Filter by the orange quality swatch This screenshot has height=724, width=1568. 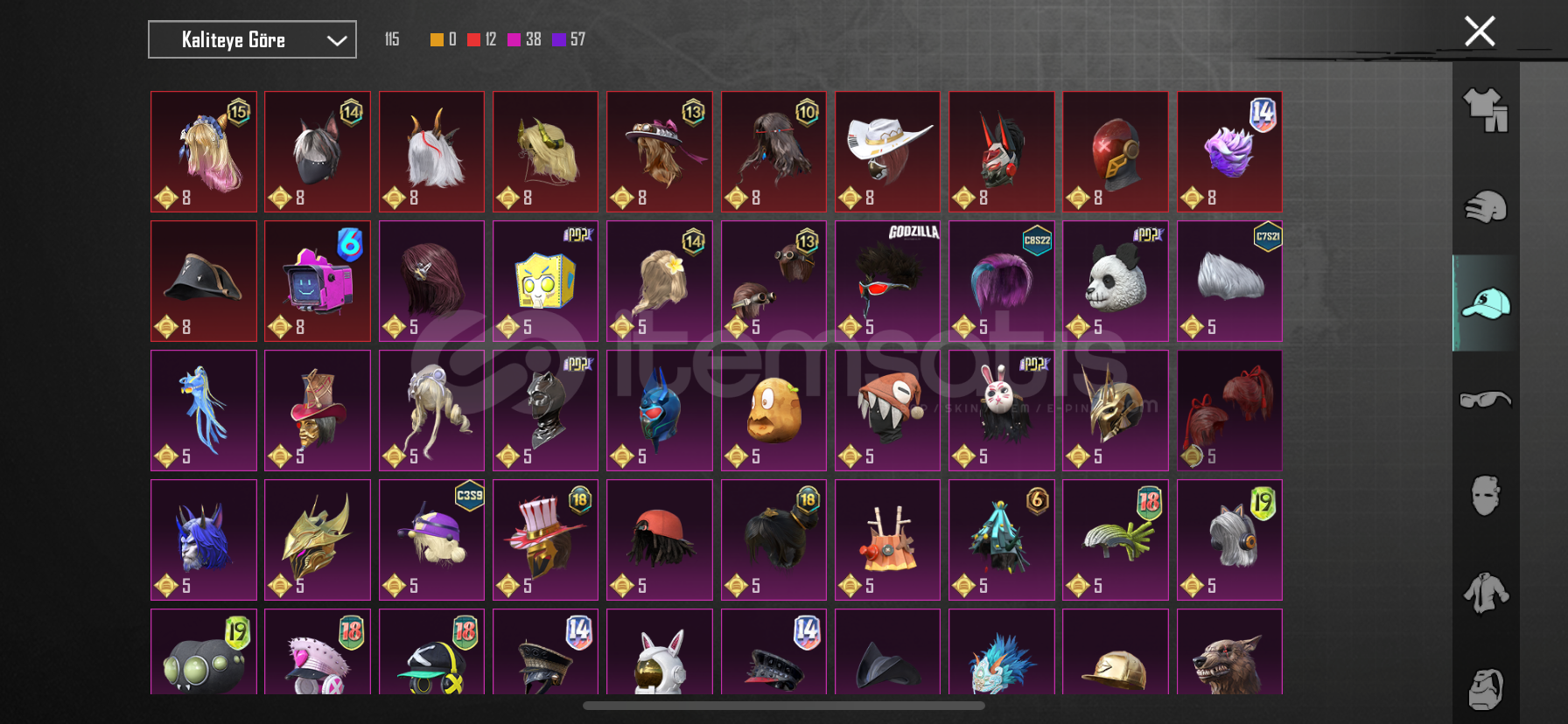(437, 39)
